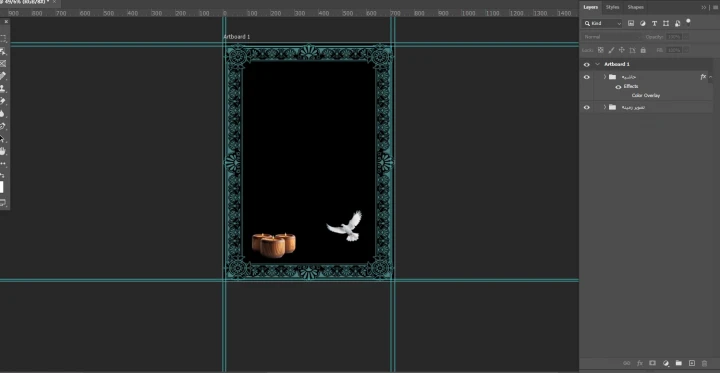Hide the حاشیه group visibility eye

click(x=586, y=77)
